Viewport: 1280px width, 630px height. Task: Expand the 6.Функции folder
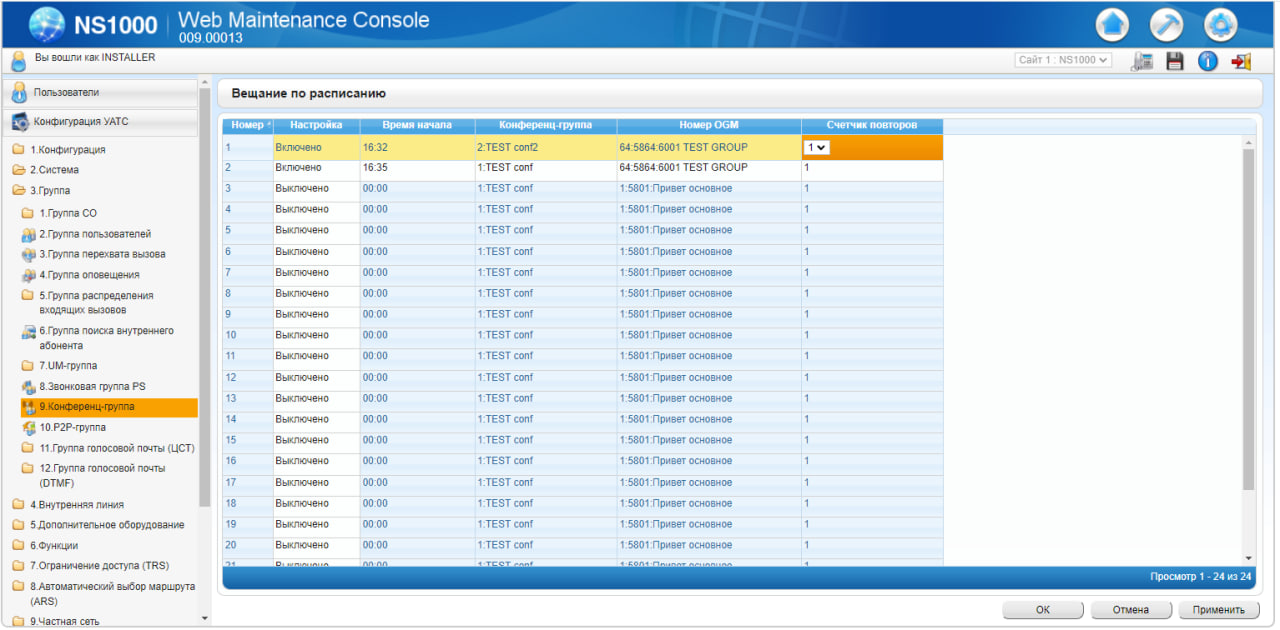[x=18, y=546]
